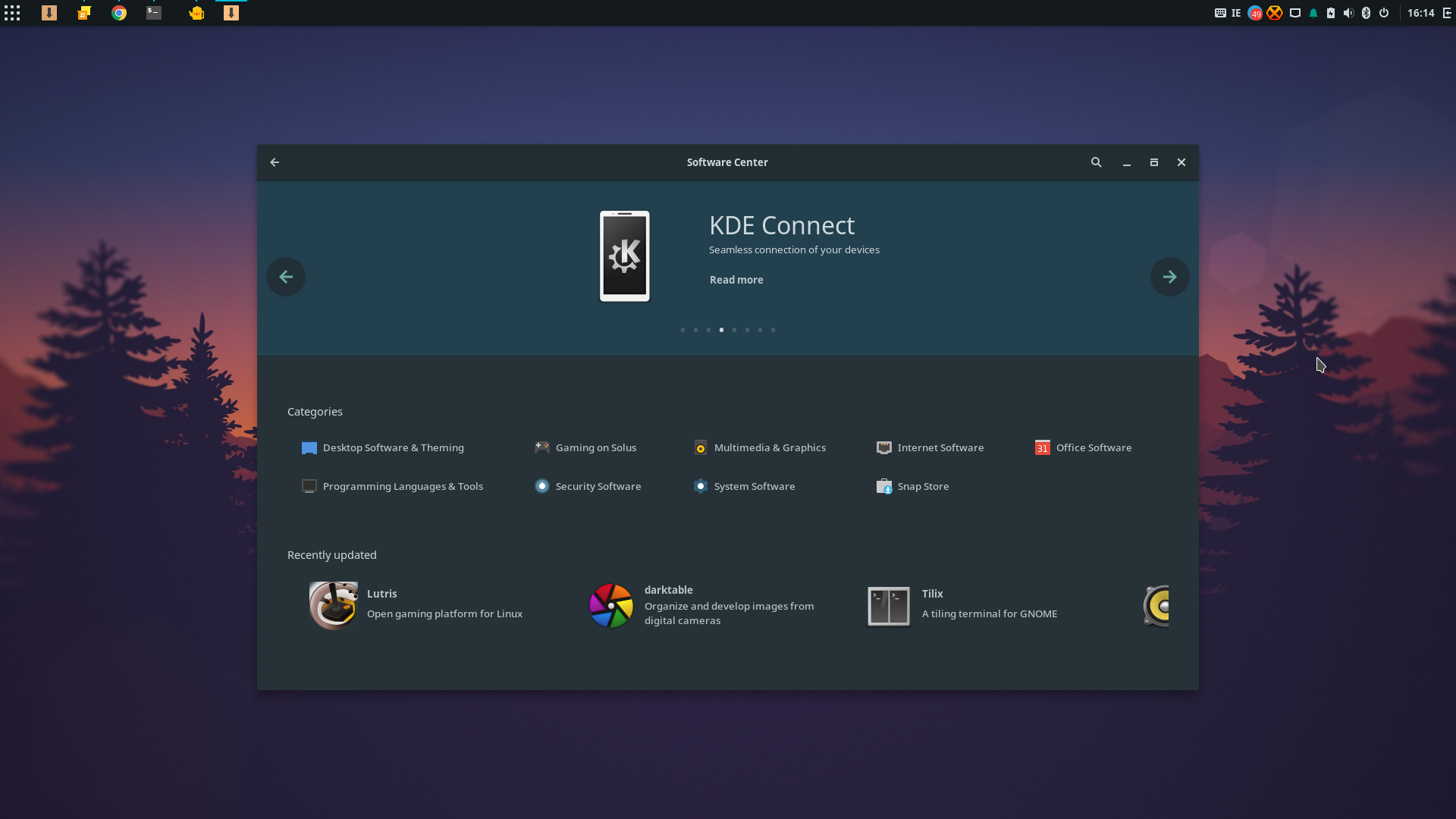The image size is (1456, 819).
Task: Click the IE keyboard layout label
Action: (1236, 13)
